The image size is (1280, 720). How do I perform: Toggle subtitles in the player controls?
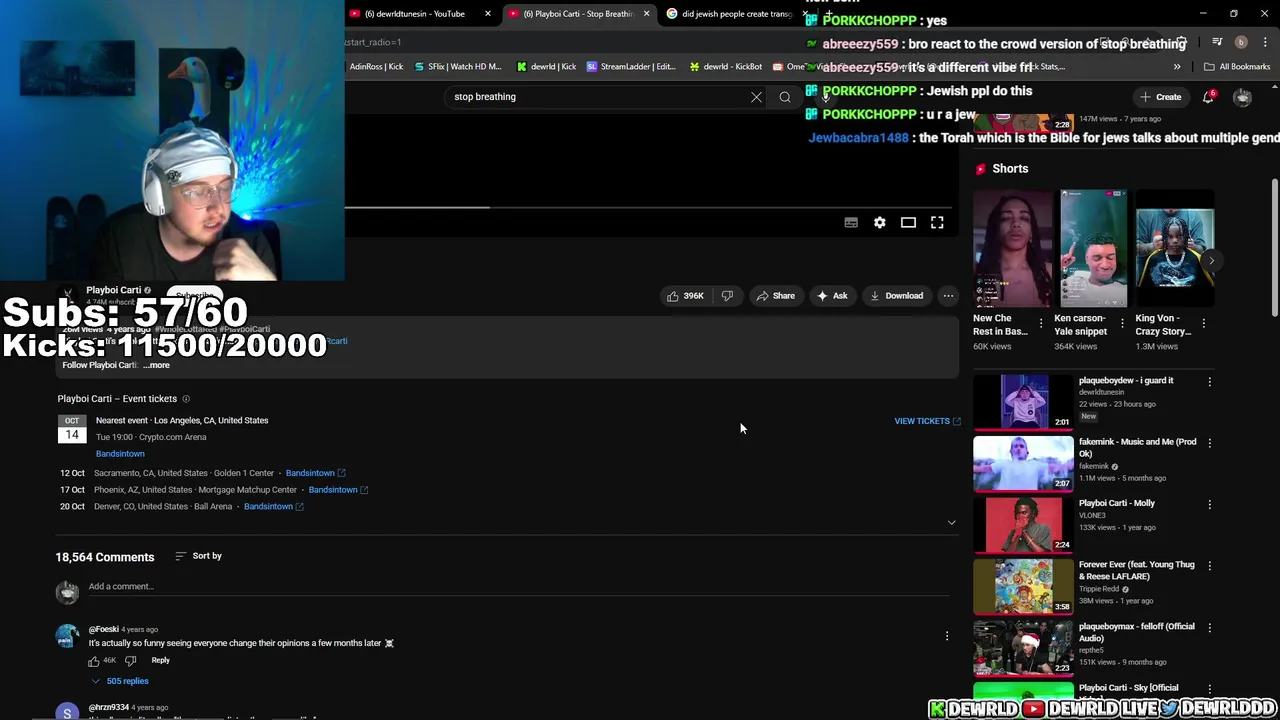(x=851, y=222)
